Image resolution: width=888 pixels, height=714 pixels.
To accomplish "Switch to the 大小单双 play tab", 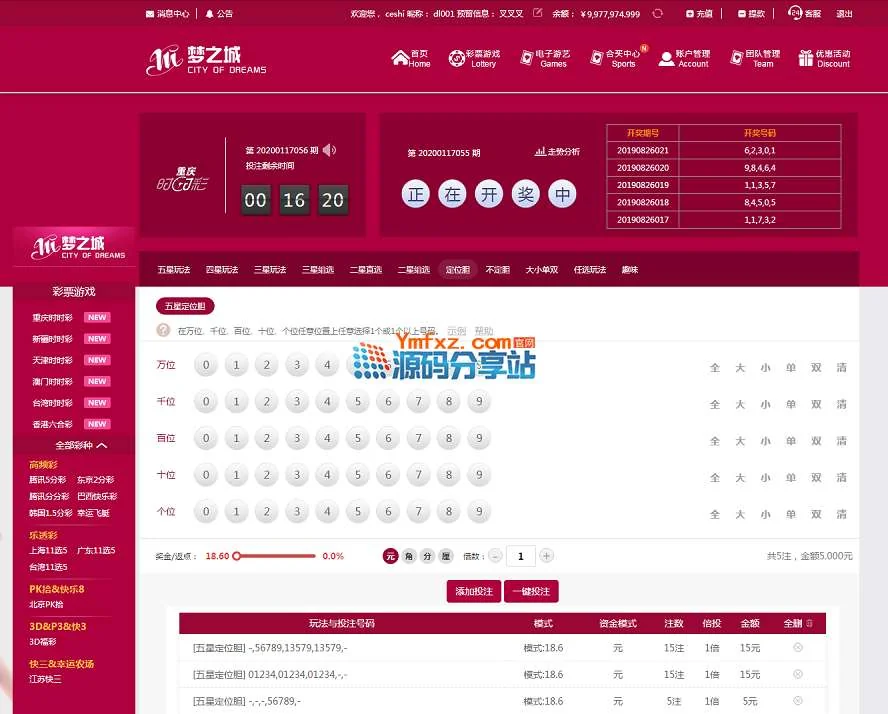I will tap(542, 270).
